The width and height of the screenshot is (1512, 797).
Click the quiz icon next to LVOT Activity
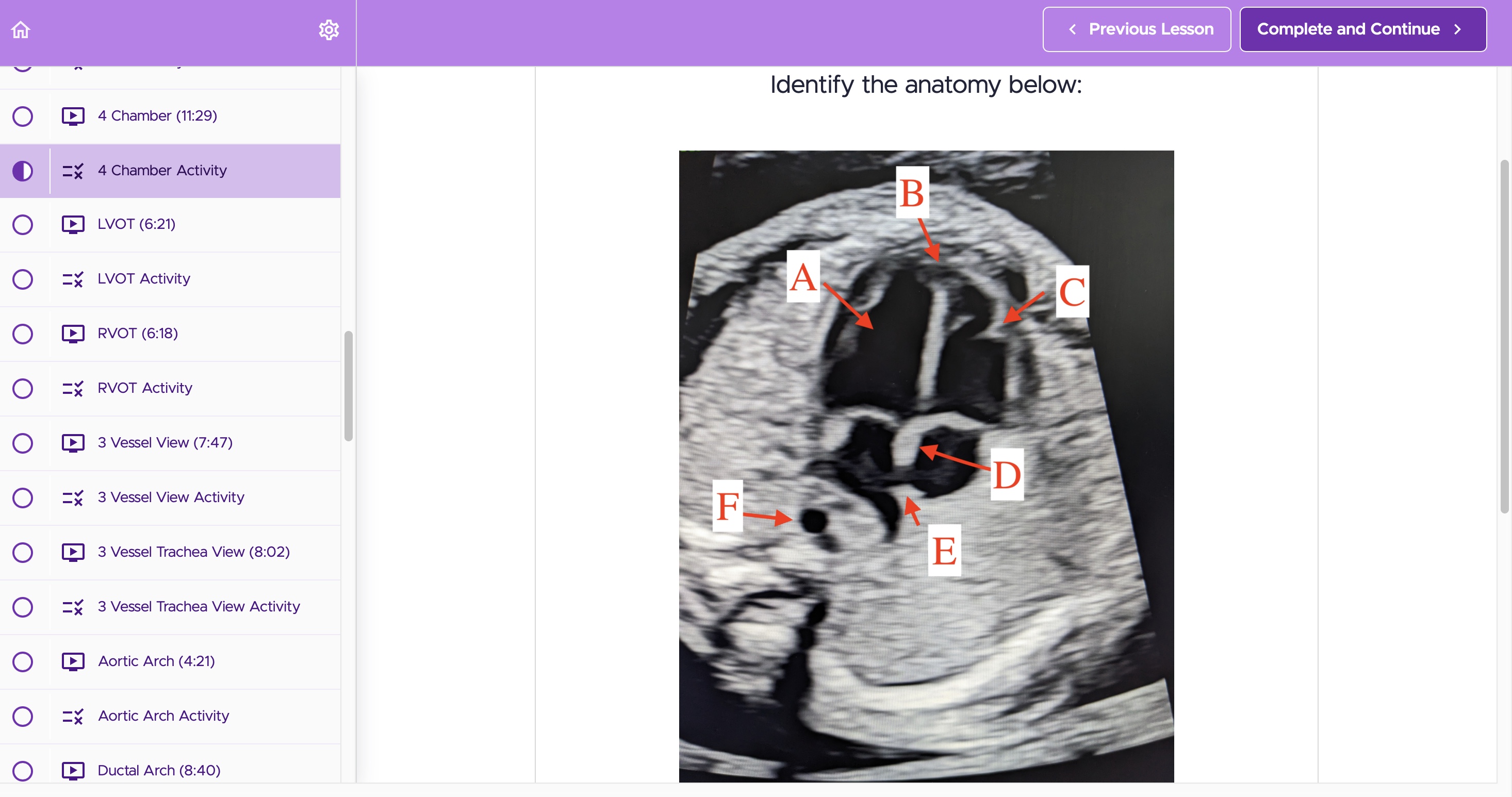[x=73, y=279]
